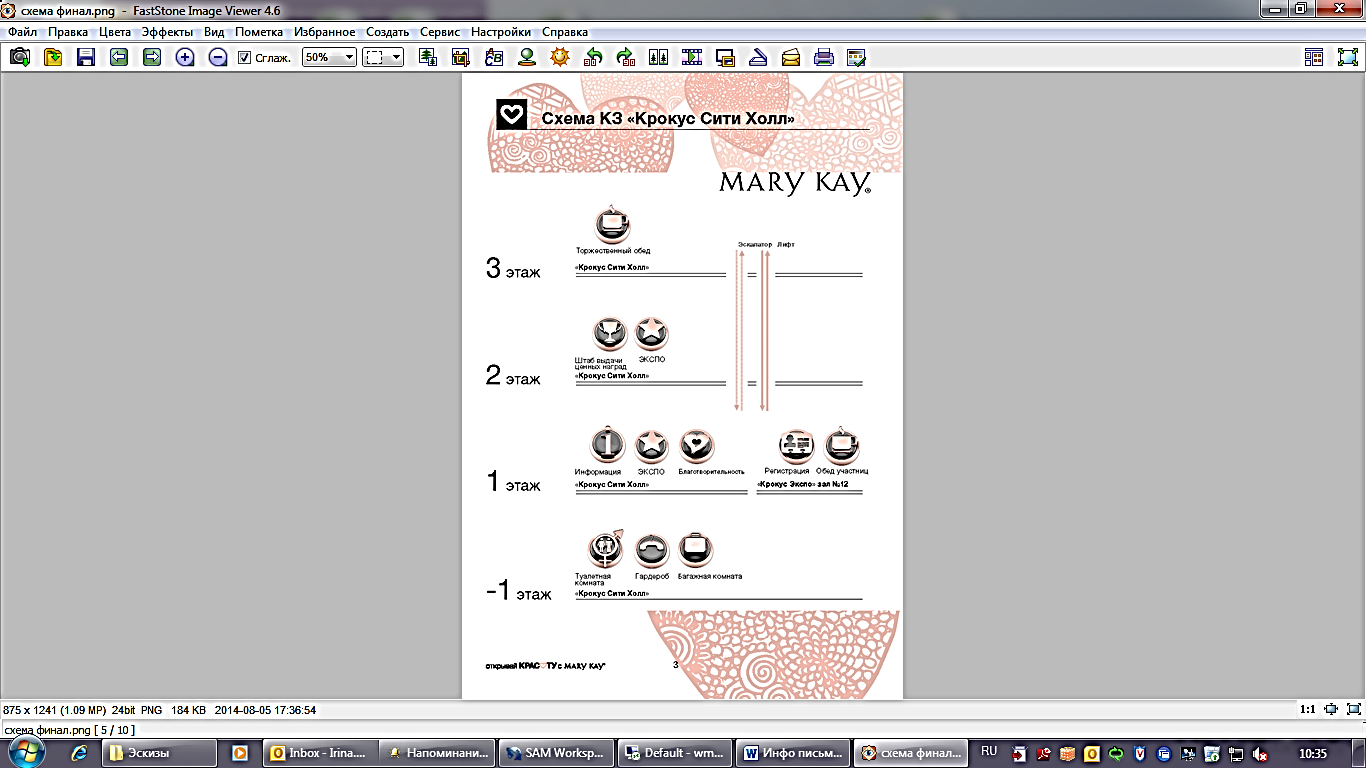Open the crop board tool
1366x768 pixels.
tap(461, 58)
